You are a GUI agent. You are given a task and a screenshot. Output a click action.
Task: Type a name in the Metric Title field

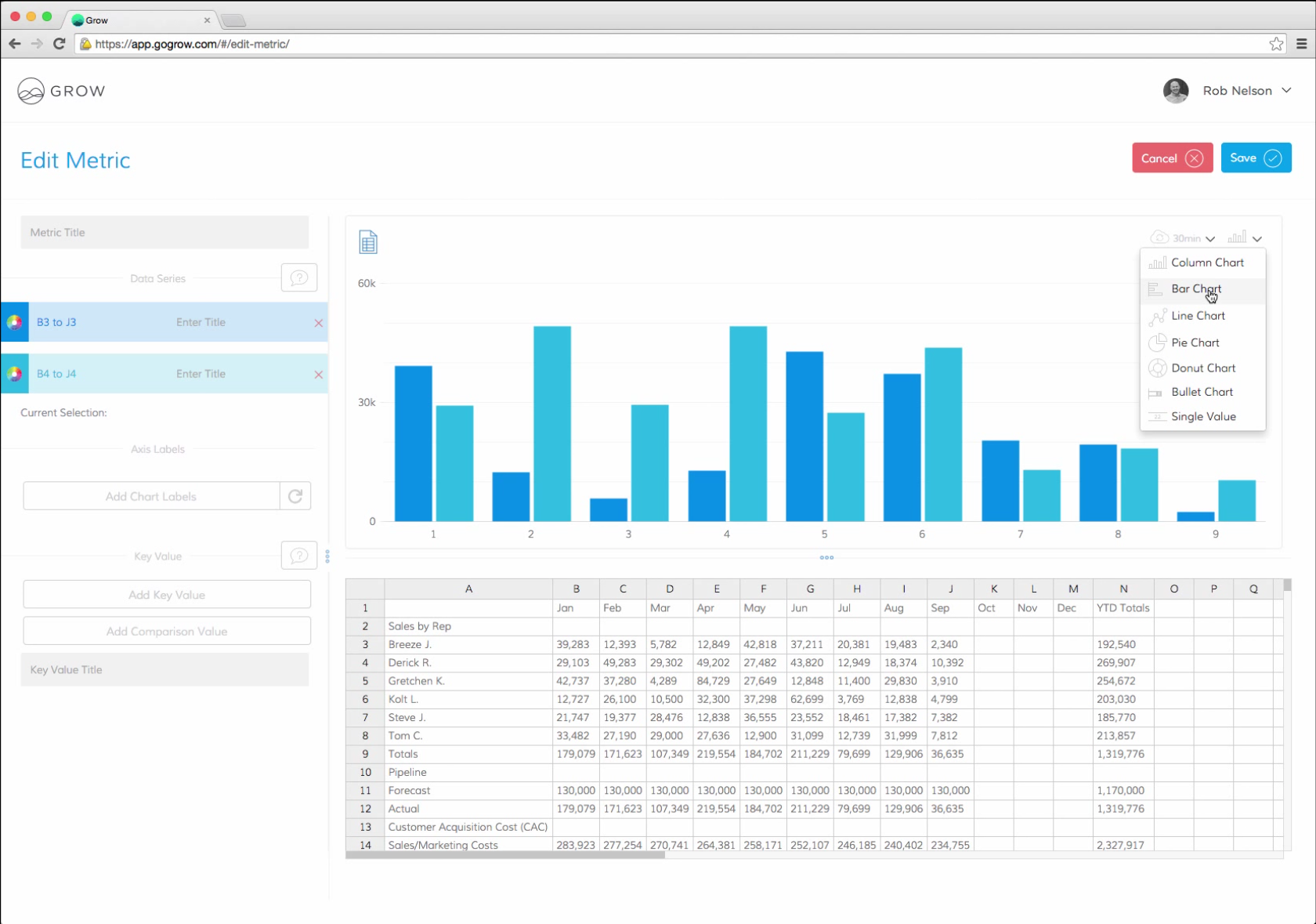164,232
